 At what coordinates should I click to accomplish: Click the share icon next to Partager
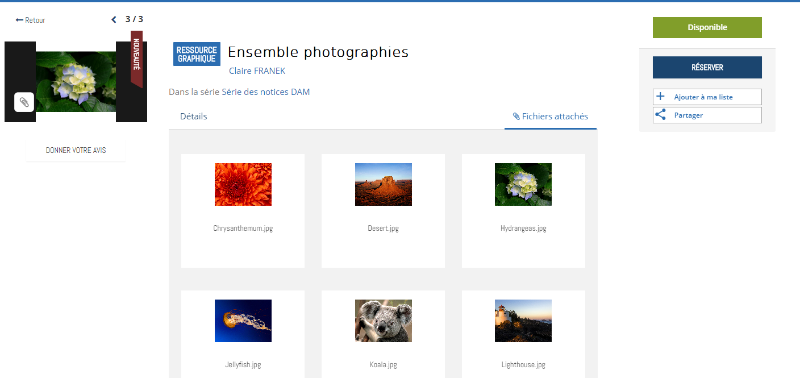click(660, 115)
